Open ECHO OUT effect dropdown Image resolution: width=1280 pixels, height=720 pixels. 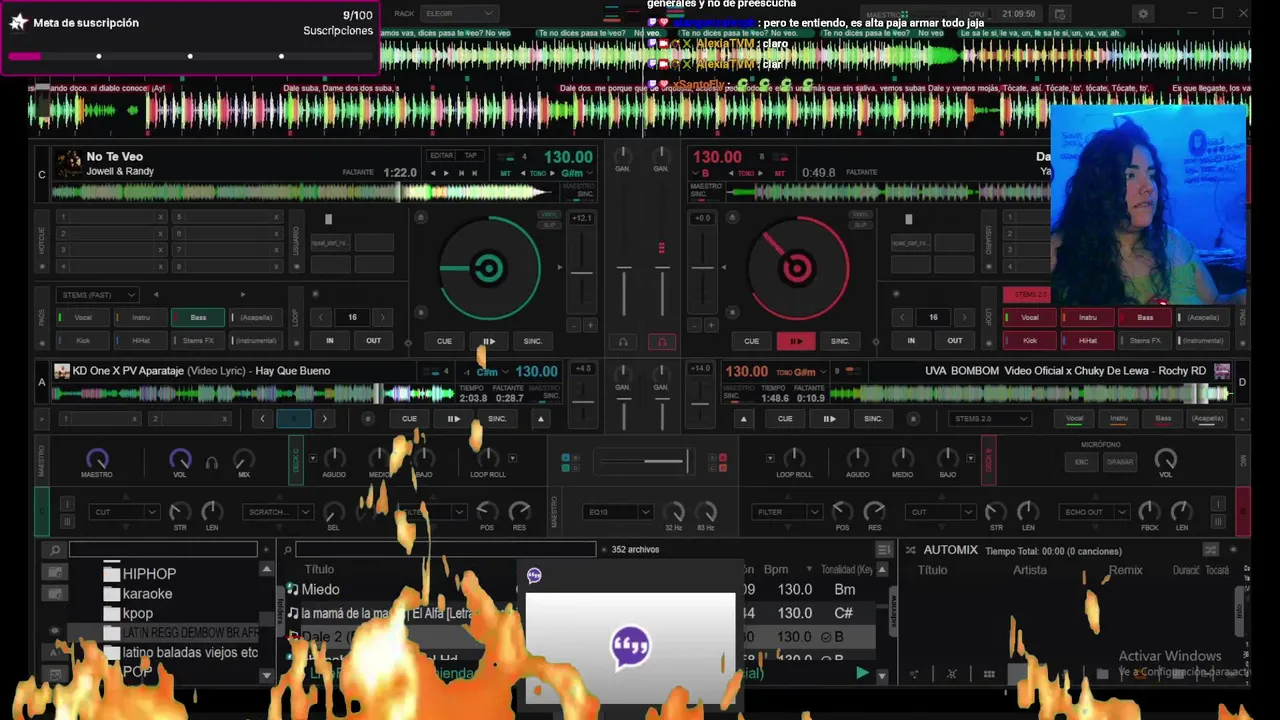[1095, 512]
